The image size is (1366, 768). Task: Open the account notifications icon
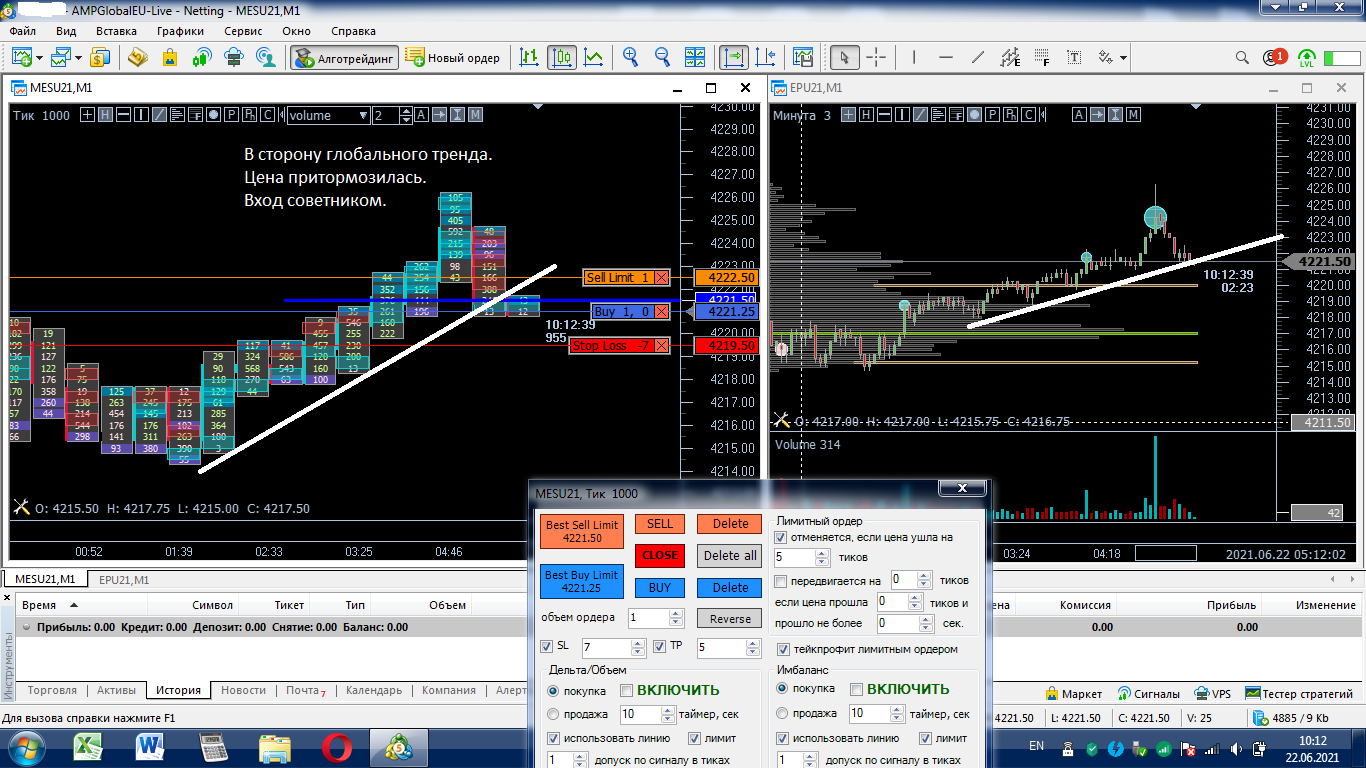click(1274, 57)
